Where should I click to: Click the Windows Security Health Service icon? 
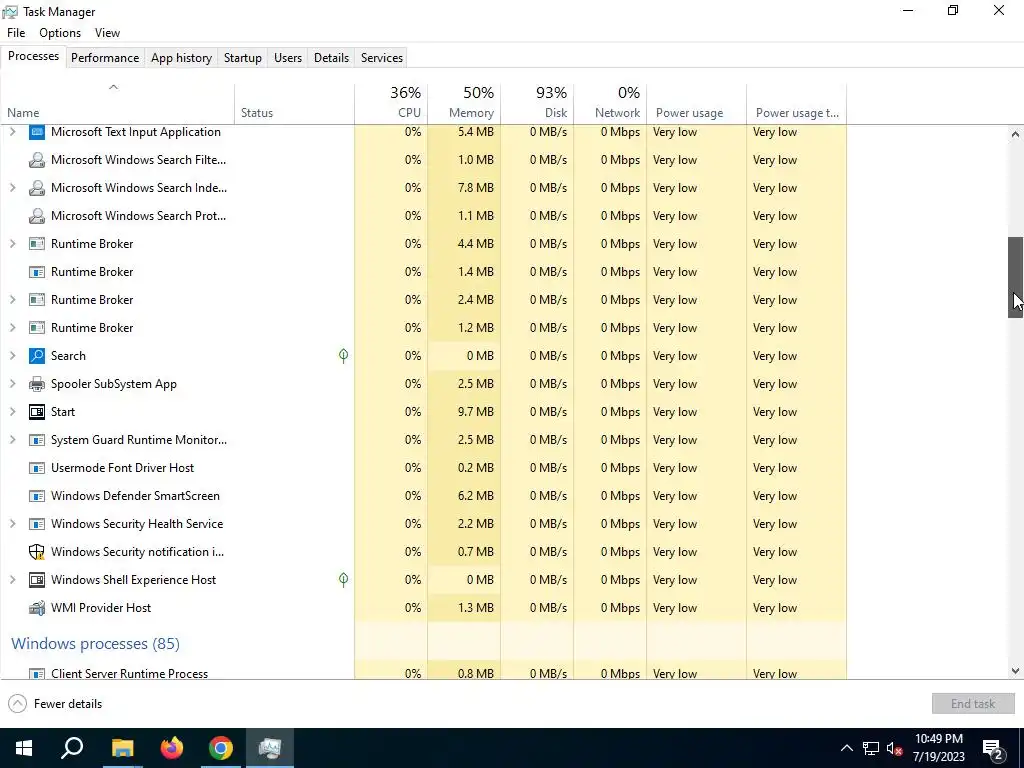tap(37, 524)
